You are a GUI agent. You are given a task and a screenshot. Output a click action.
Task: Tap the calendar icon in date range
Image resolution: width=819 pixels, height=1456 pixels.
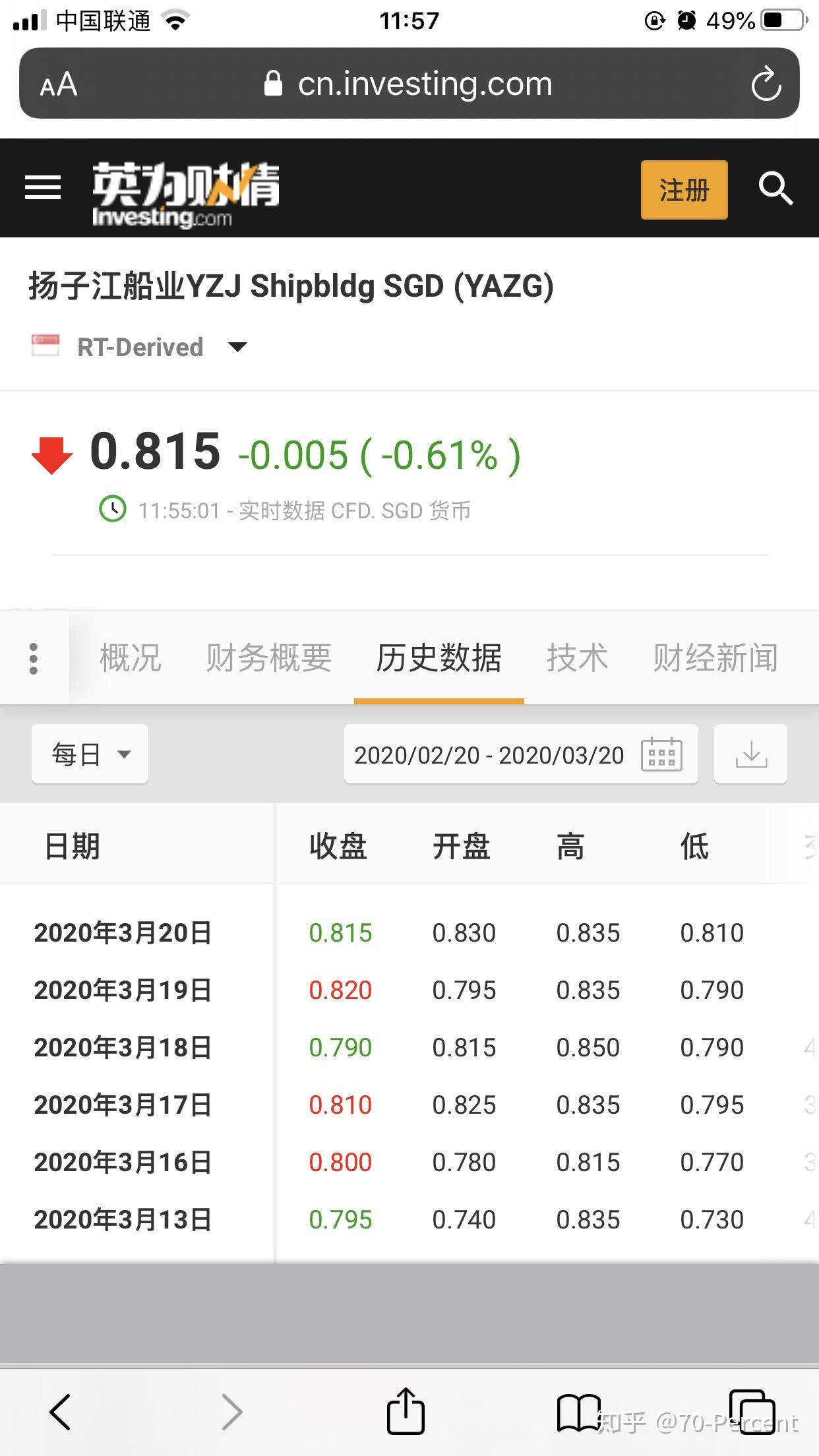[x=661, y=754]
